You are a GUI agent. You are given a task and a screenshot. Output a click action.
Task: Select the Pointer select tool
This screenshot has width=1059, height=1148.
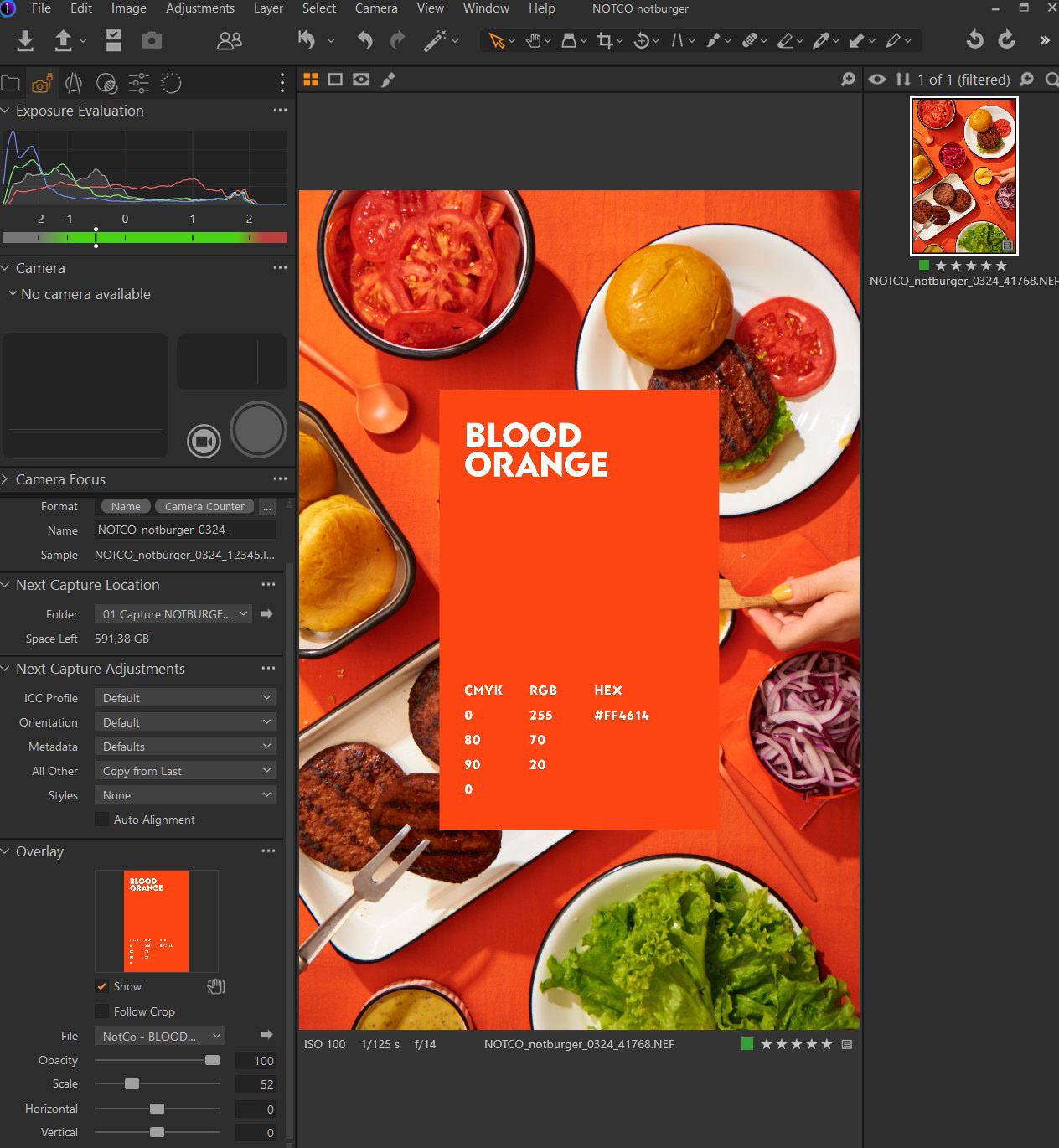pyautogui.click(x=497, y=40)
